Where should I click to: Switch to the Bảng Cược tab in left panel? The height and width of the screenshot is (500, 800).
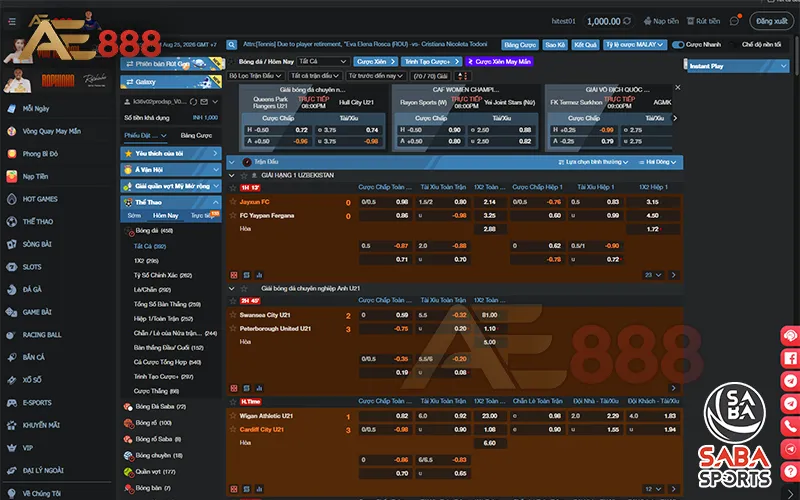(196, 135)
